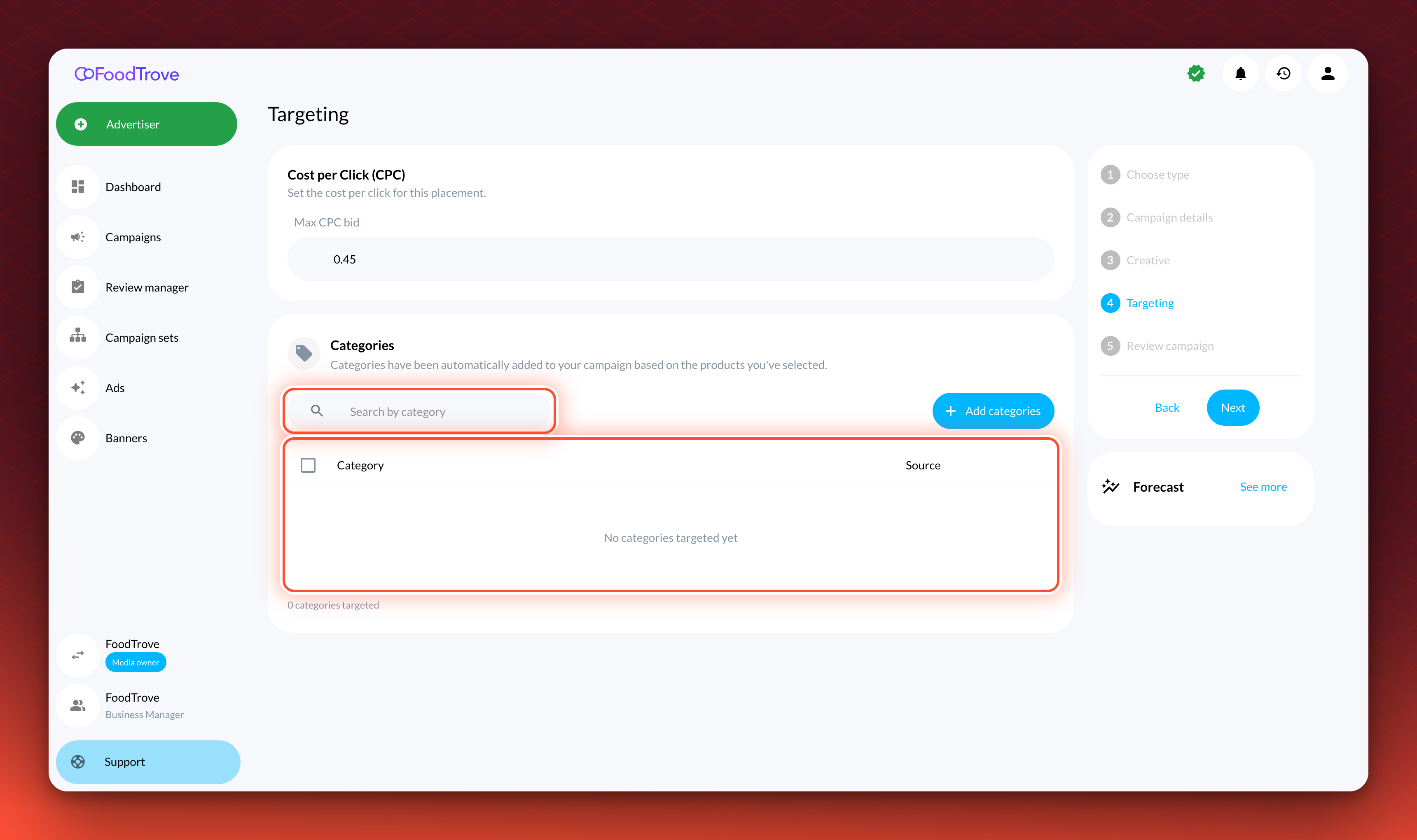This screenshot has width=1417, height=840.
Task: Click the Categories tag icon
Action: coord(304,354)
